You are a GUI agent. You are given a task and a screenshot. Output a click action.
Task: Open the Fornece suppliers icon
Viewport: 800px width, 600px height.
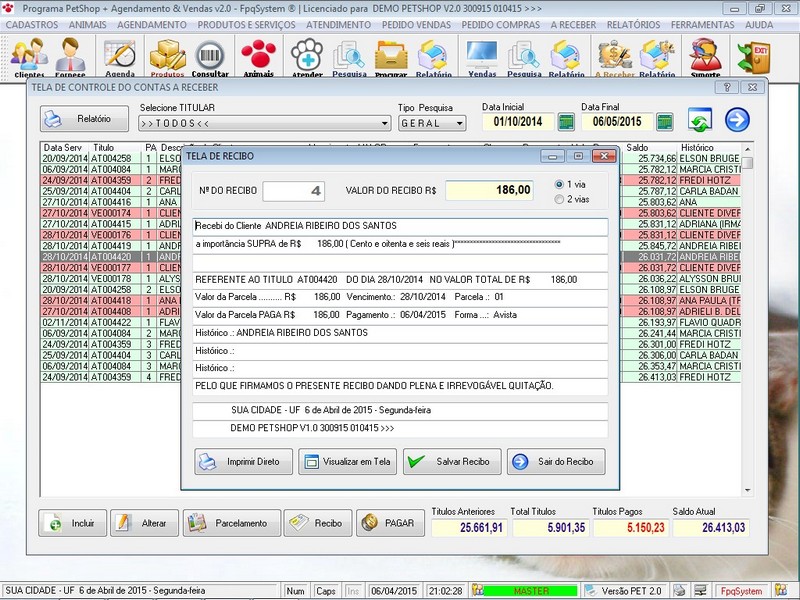pyautogui.click(x=70, y=56)
